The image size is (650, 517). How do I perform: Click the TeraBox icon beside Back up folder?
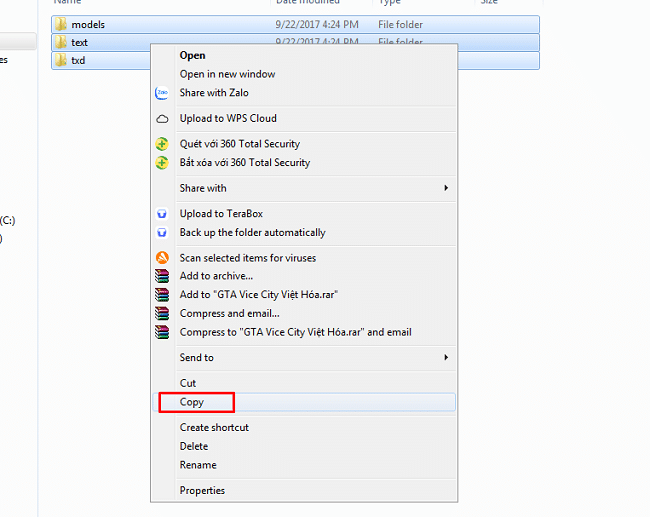point(162,233)
